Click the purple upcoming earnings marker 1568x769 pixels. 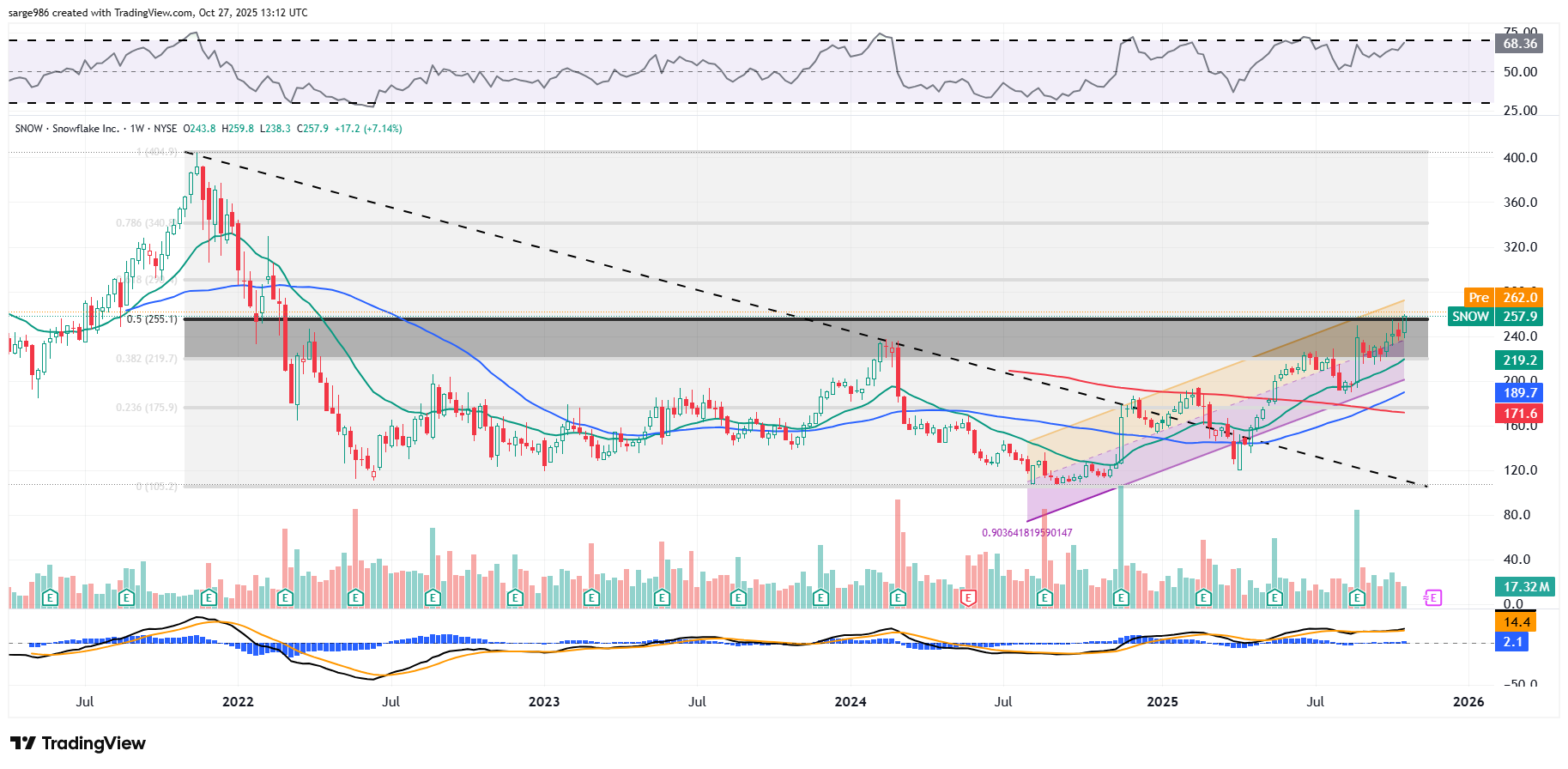pyautogui.click(x=1432, y=597)
